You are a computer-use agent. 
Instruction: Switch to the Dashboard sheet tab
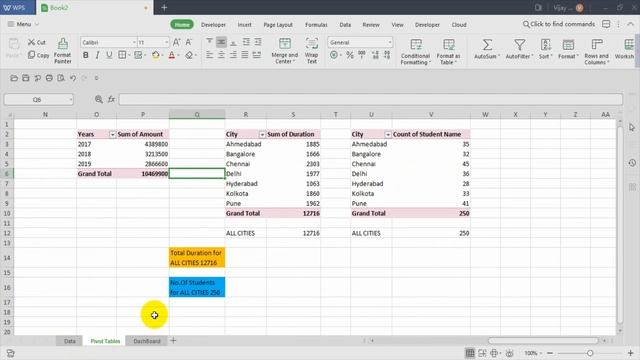(147, 341)
